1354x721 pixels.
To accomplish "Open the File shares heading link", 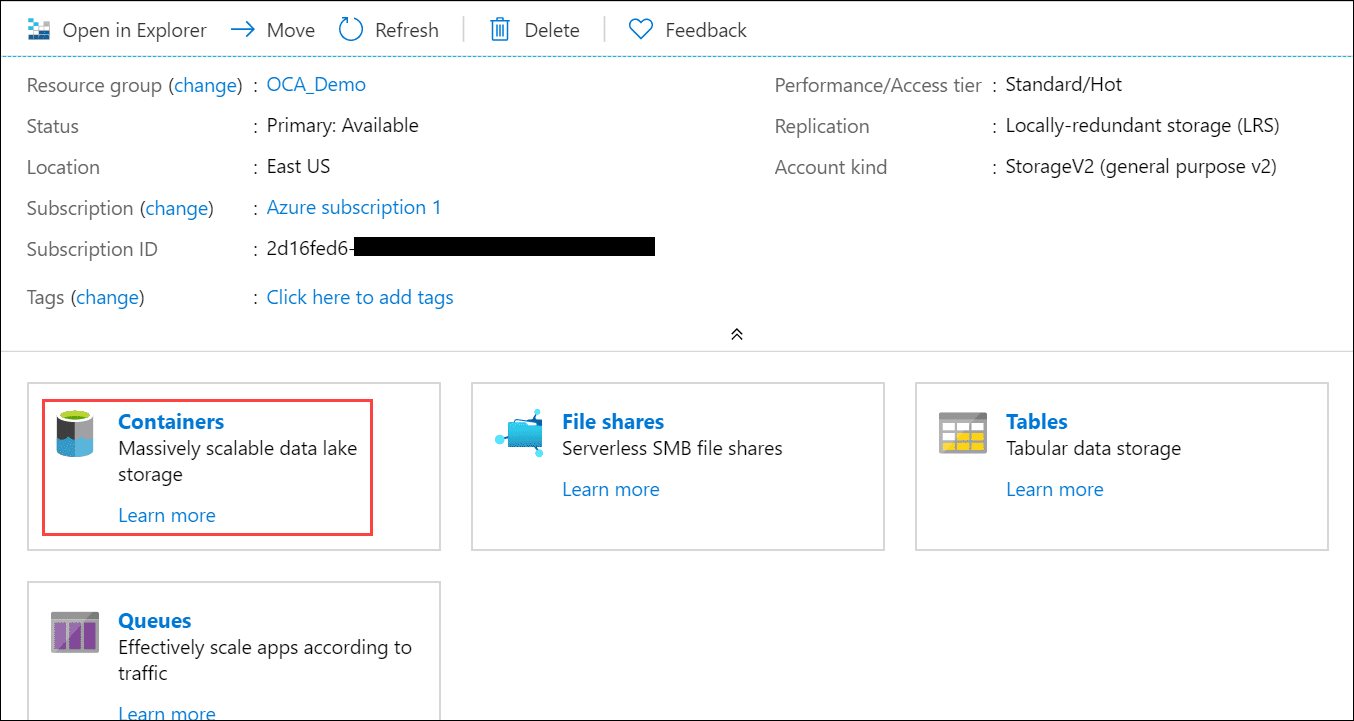I will tap(613, 422).
